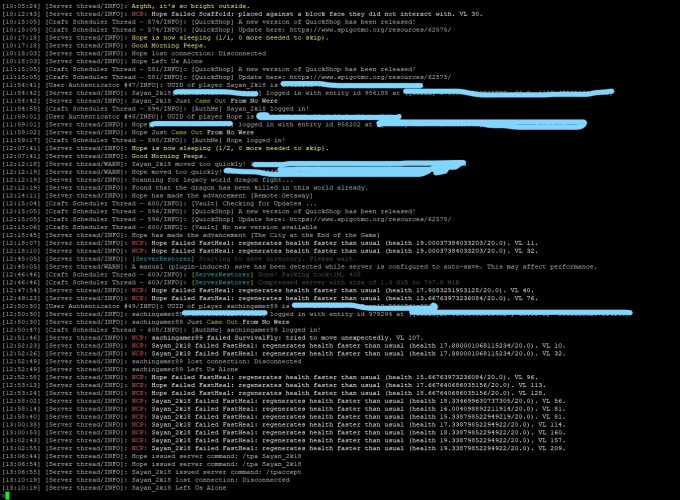Image resolution: width=680 pixels, height=500 pixels.
Task: Click "[AuthMe] Sayan_2k18 logged in!" line
Action: click(x=250, y=109)
